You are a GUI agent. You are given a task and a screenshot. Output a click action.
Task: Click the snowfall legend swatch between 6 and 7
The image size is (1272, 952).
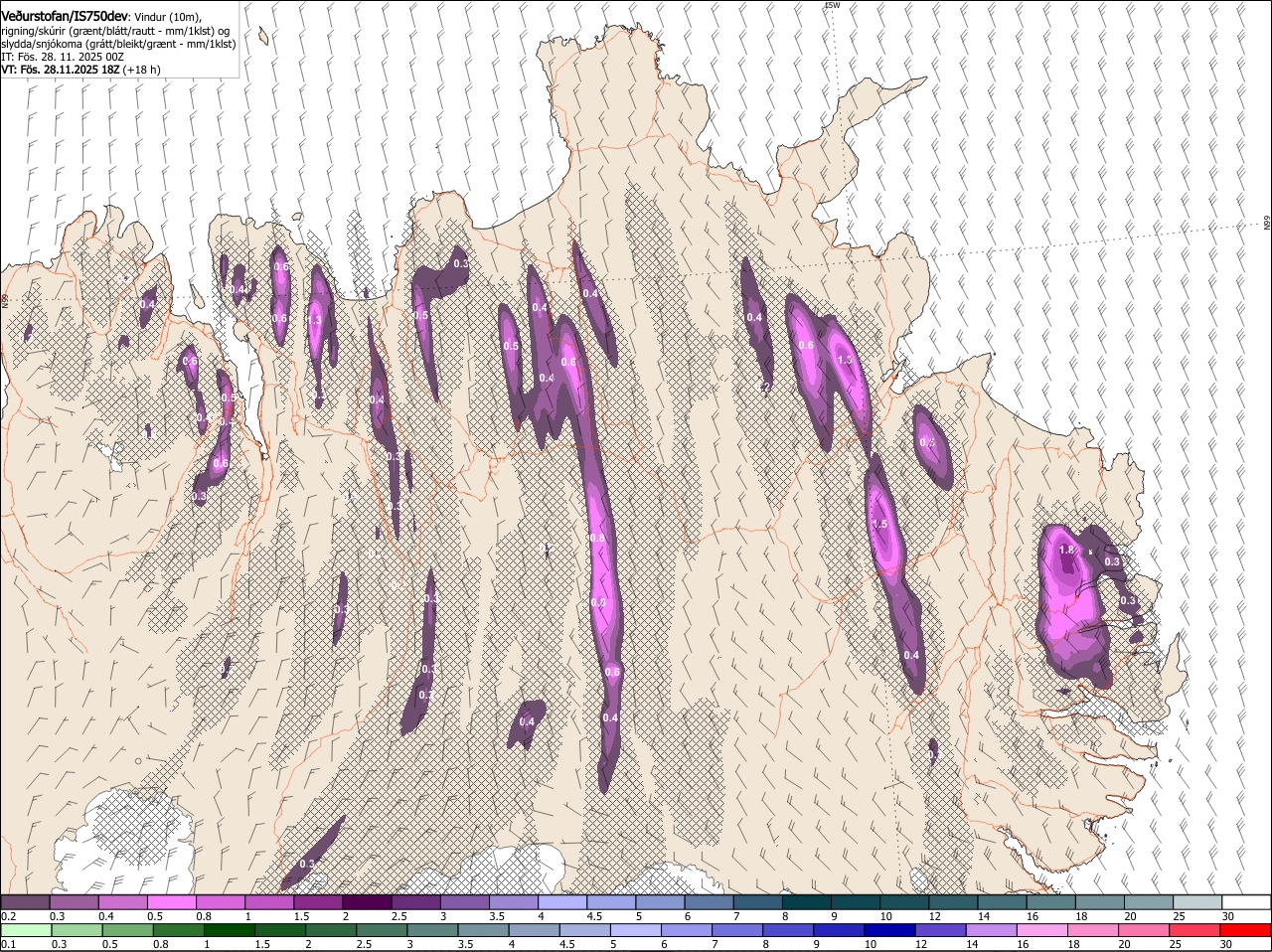710,901
